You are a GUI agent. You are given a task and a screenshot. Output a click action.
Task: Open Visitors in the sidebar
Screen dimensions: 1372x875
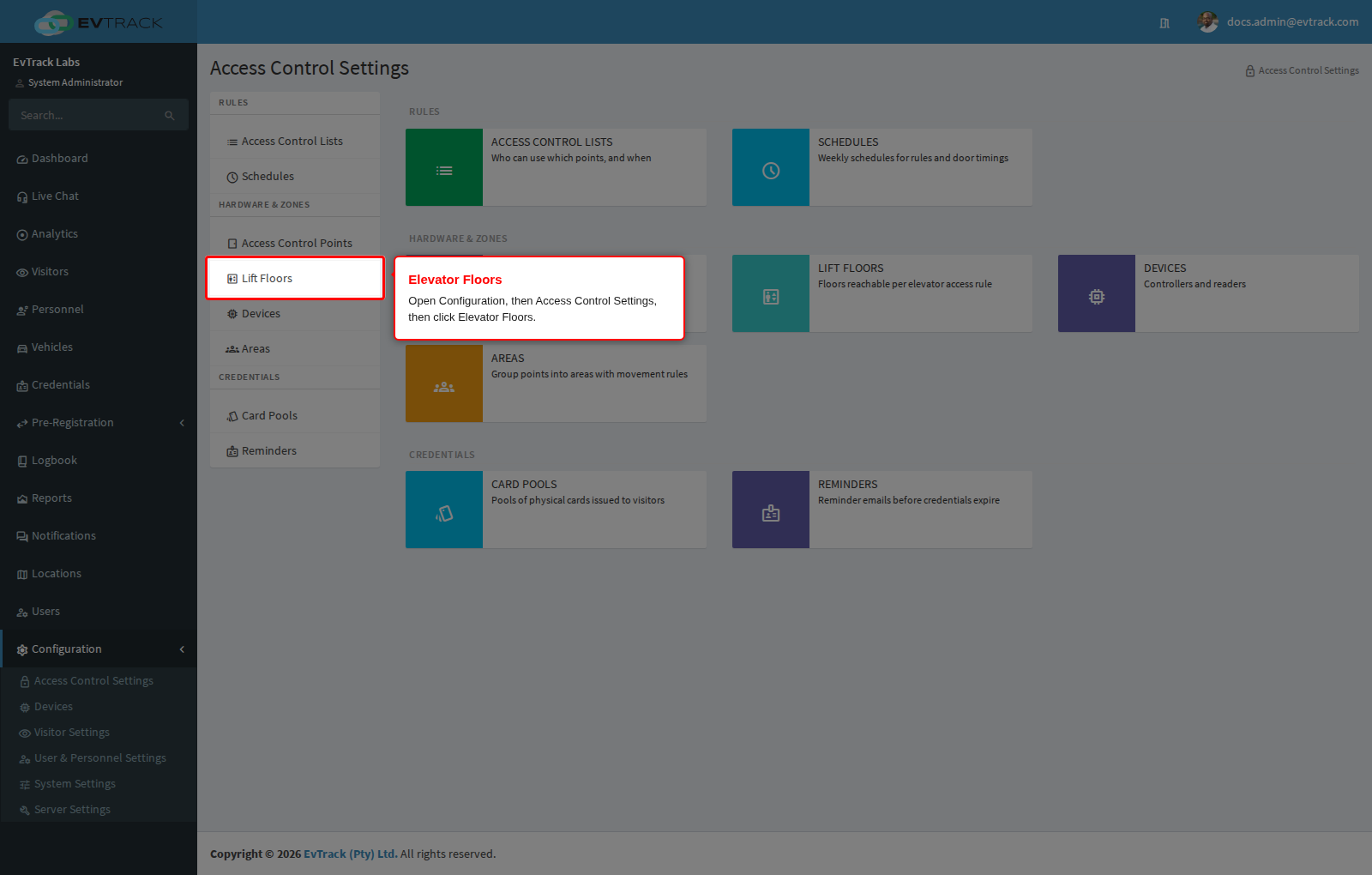point(99,272)
